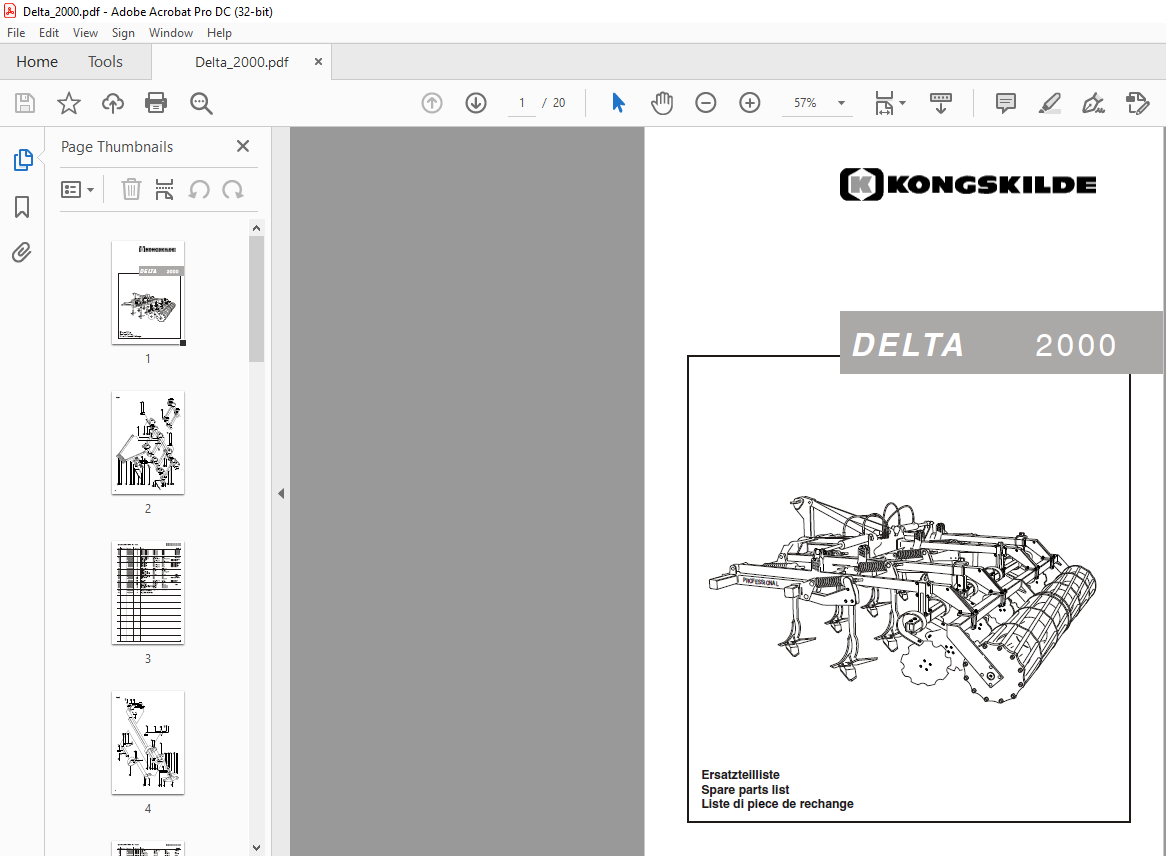Switch to the Home tab
The height and width of the screenshot is (856, 1166).
(37, 62)
